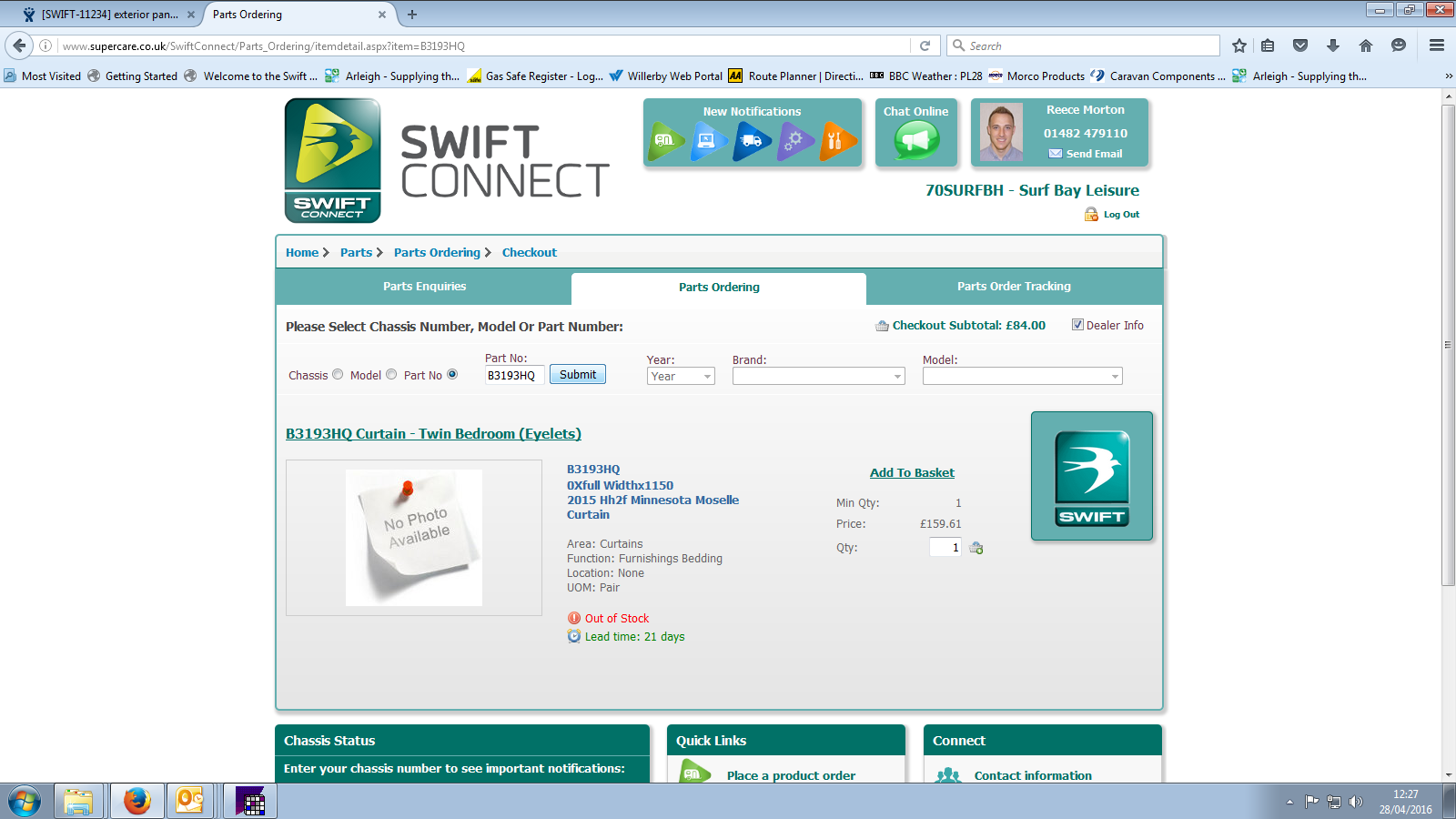Open the purple gears notification icon
The width and height of the screenshot is (1456, 819).
[795, 142]
